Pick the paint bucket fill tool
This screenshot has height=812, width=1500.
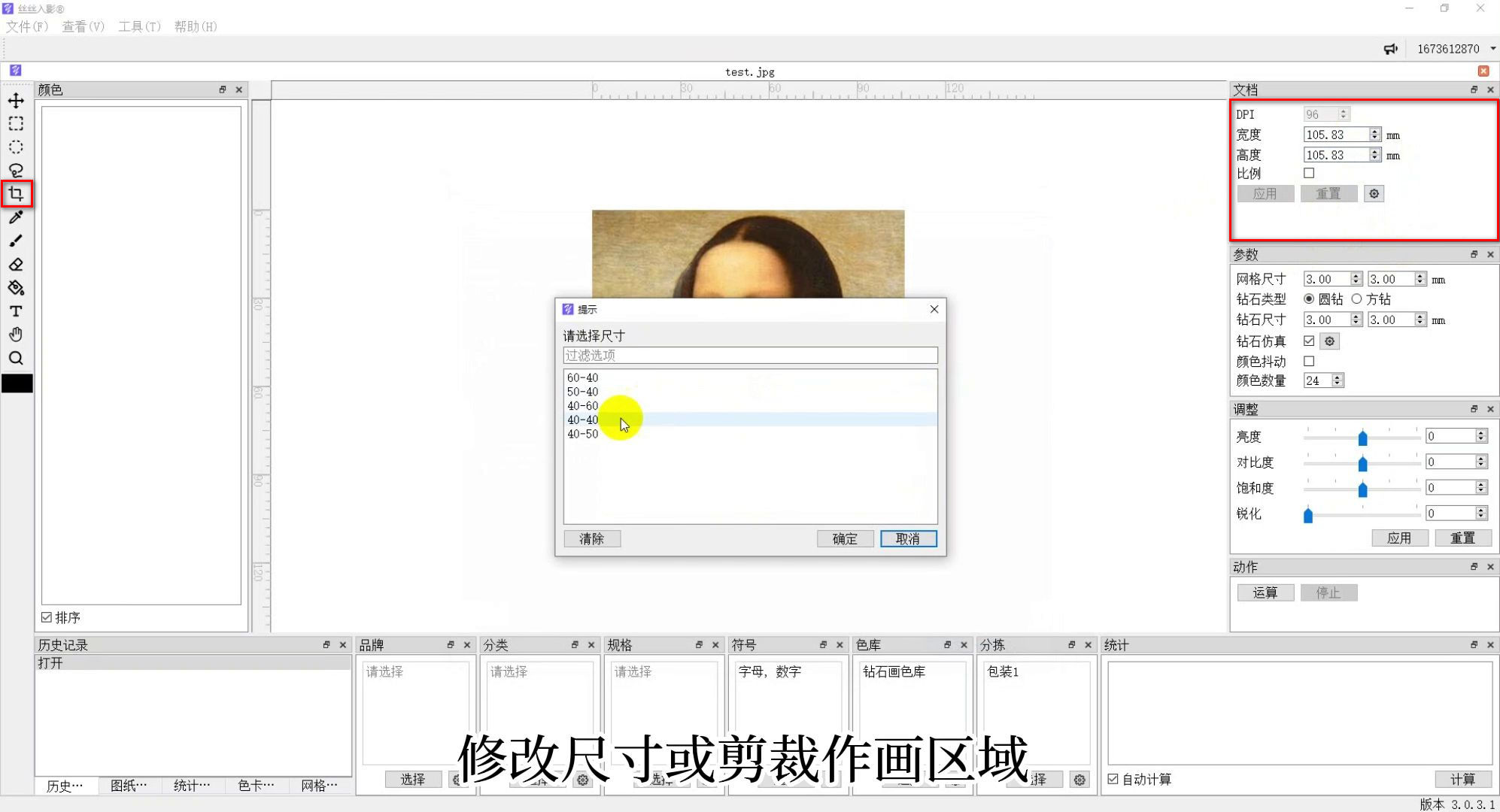(x=16, y=288)
